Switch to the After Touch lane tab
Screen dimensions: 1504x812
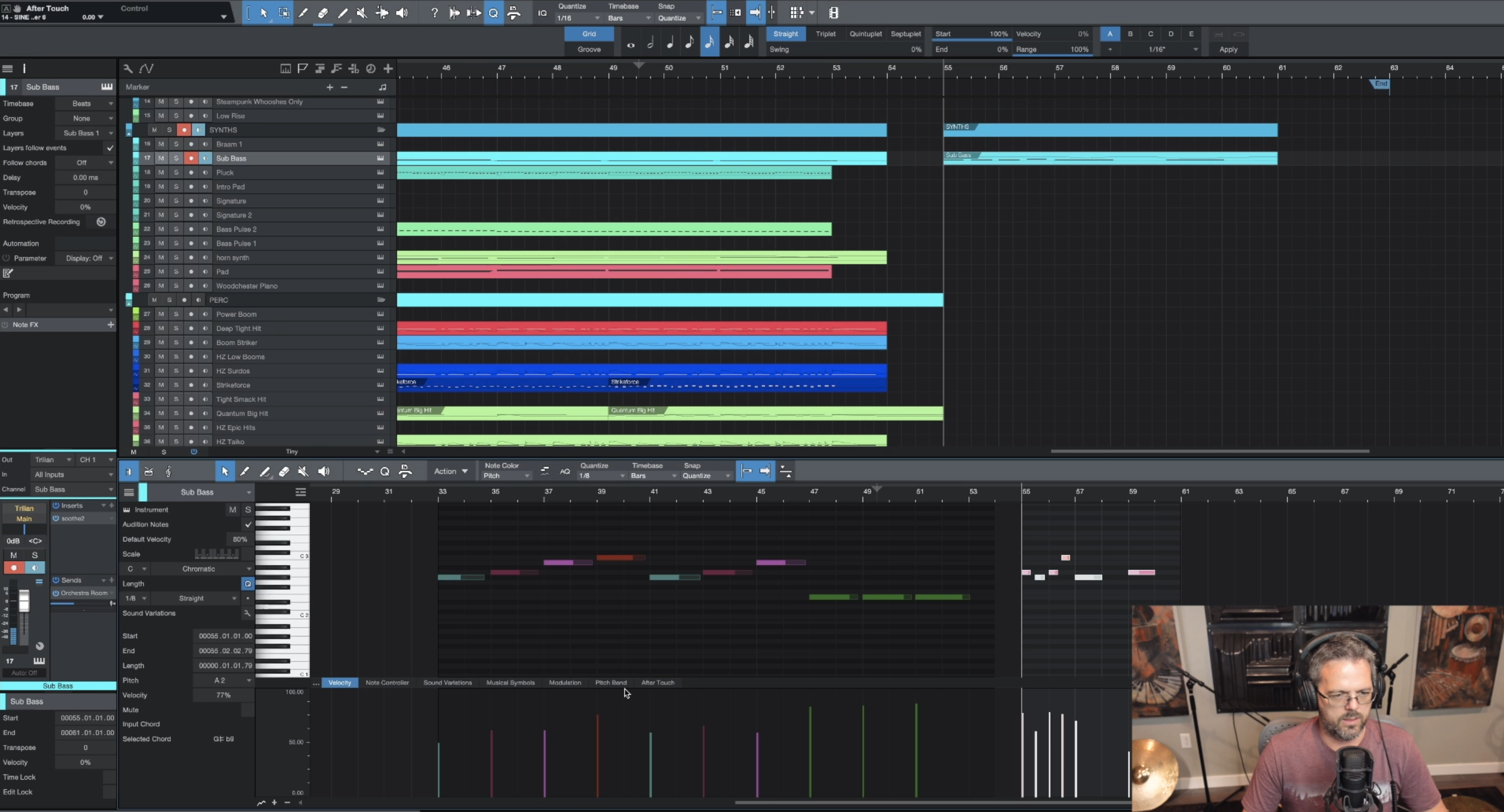coord(657,682)
